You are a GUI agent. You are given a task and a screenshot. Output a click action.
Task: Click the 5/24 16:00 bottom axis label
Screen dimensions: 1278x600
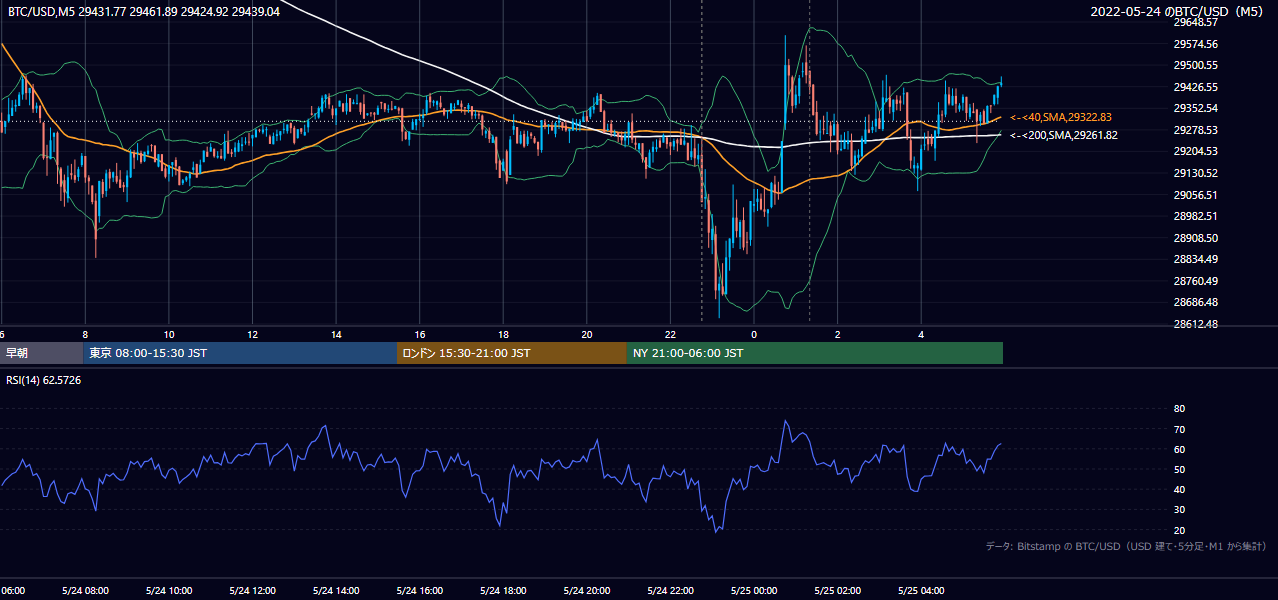(420, 590)
